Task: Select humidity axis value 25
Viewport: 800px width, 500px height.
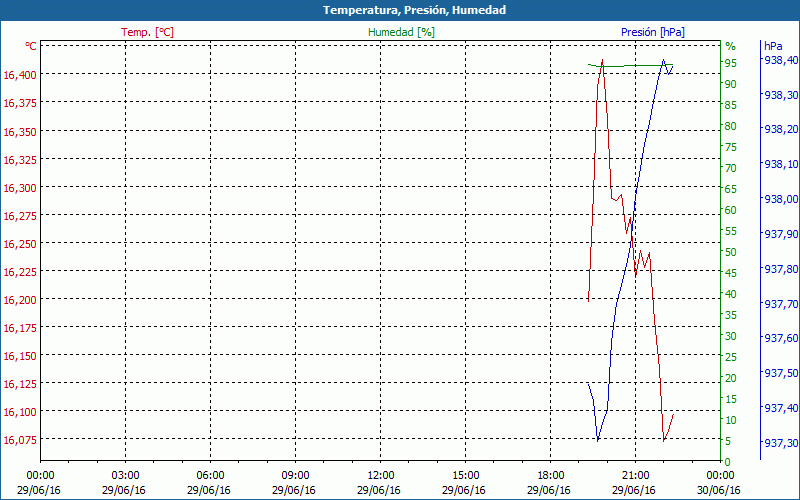Action: (x=731, y=357)
